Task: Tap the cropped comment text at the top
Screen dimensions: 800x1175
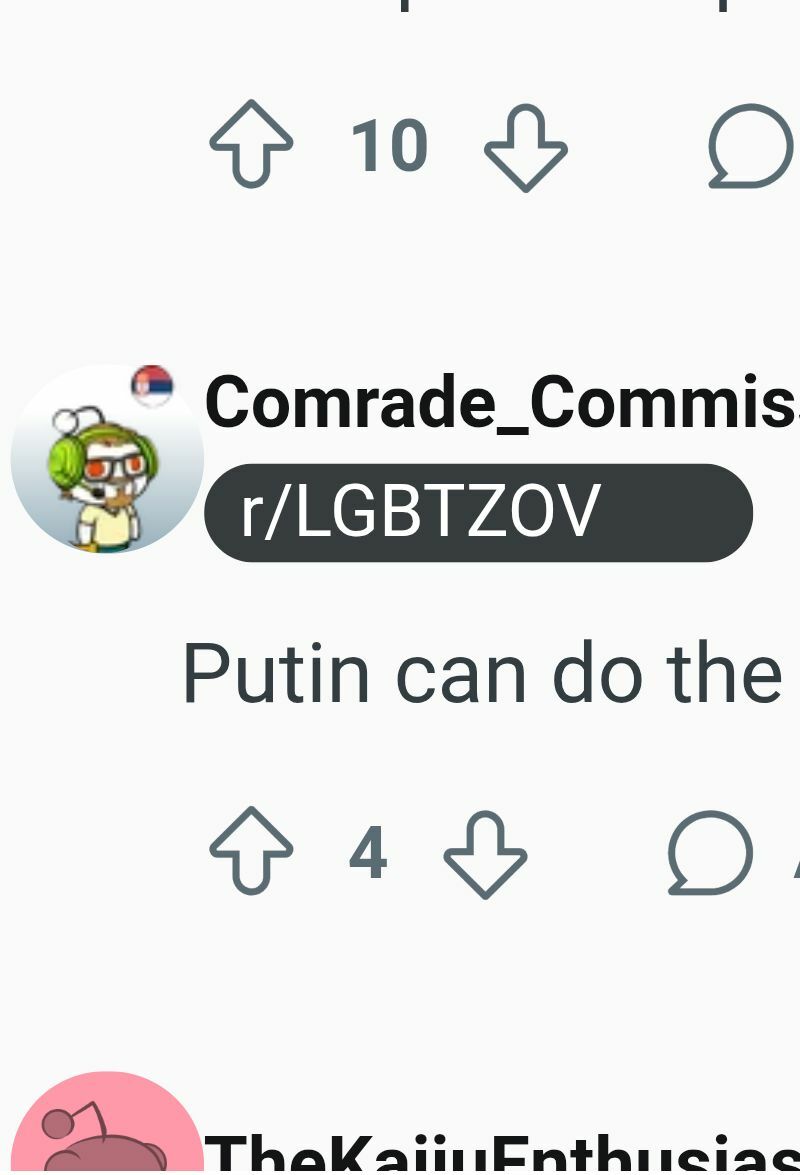Action: coord(562,6)
